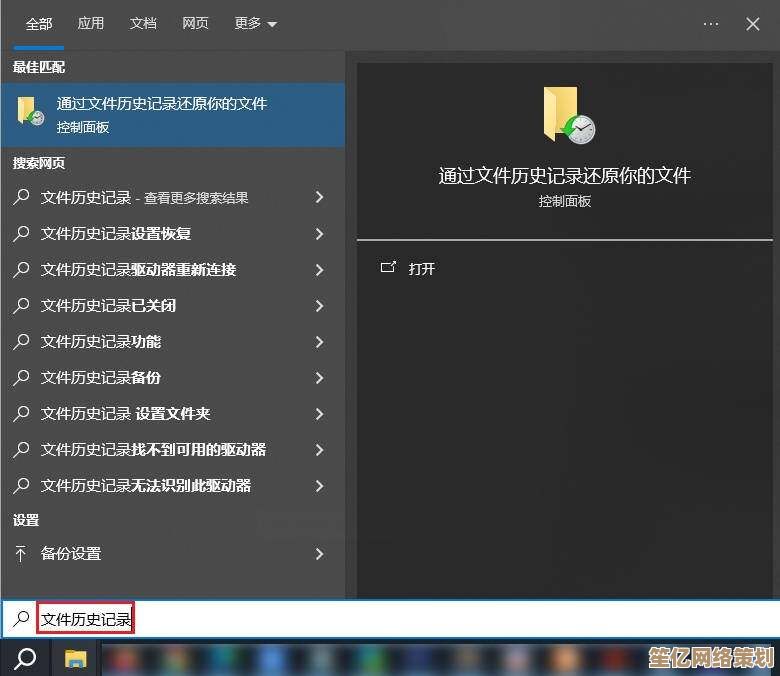
Task: Expand chevron next to 备份设置
Action: coord(320,554)
